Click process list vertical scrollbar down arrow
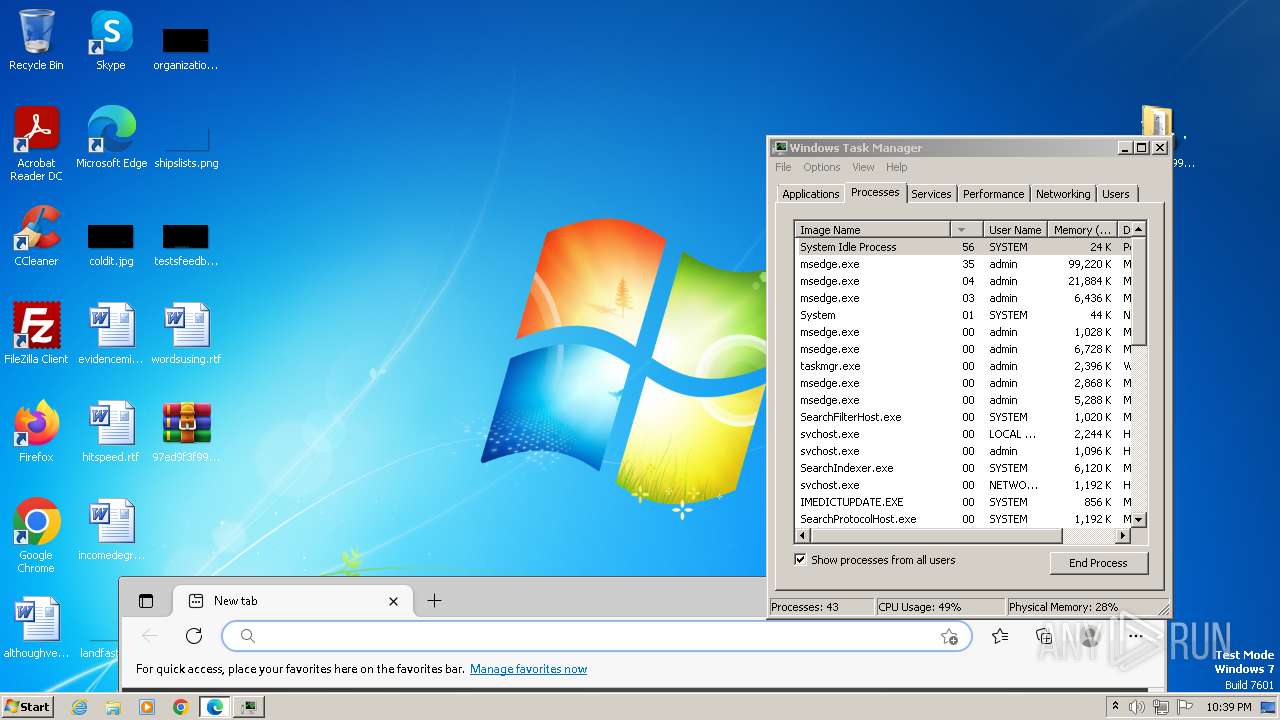This screenshot has height=720, width=1280. tap(1139, 520)
